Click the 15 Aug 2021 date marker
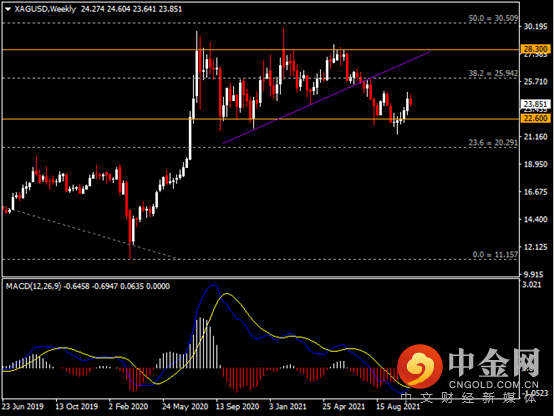554x416 pixels. click(x=398, y=406)
